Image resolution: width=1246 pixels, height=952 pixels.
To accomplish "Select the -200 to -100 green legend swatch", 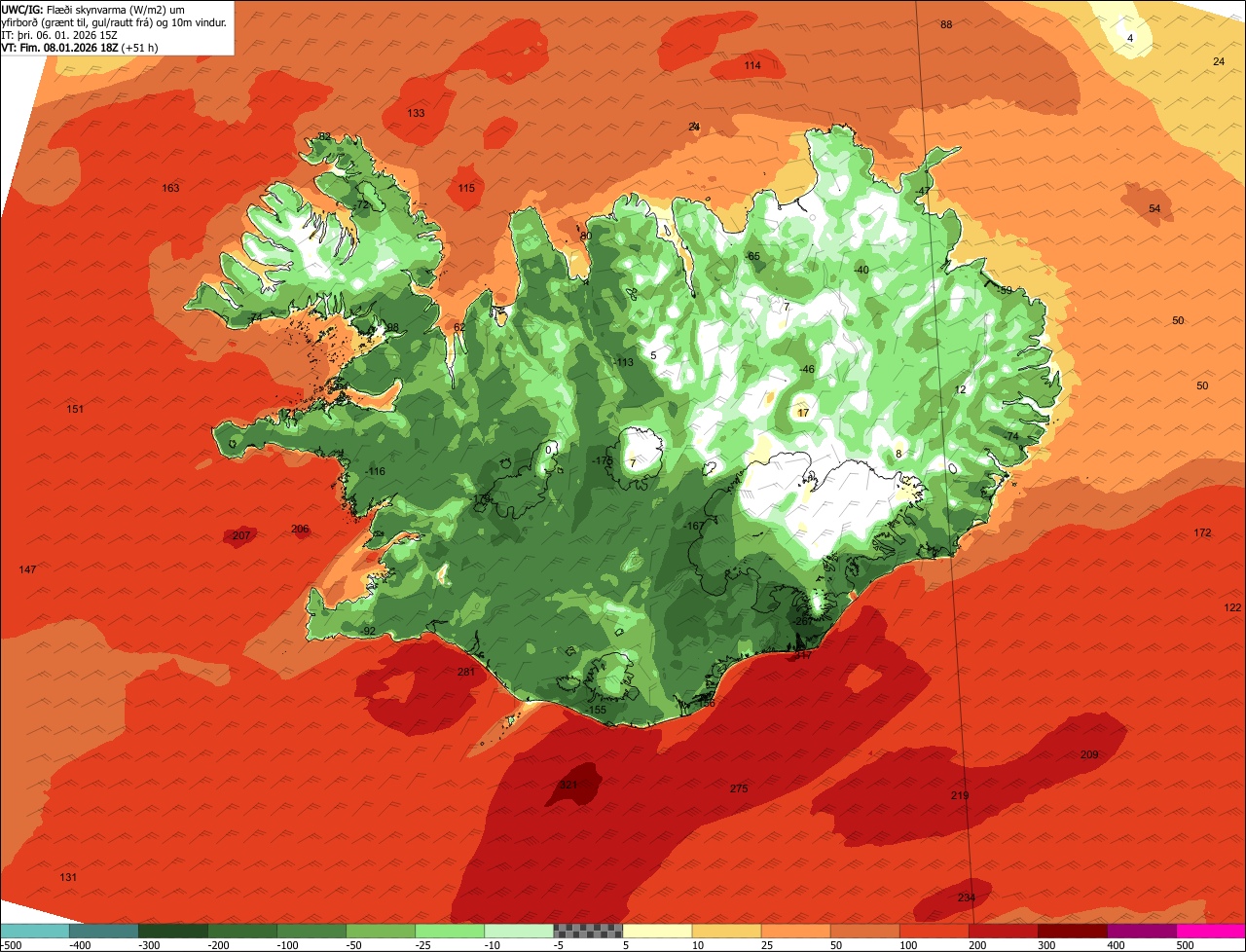I will (241, 931).
